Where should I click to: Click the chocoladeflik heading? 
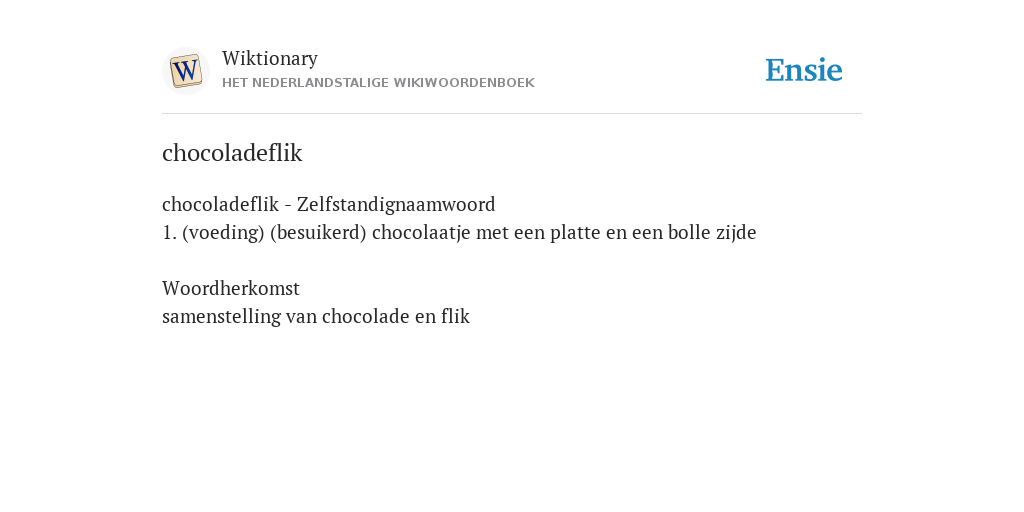pyautogui.click(x=232, y=153)
